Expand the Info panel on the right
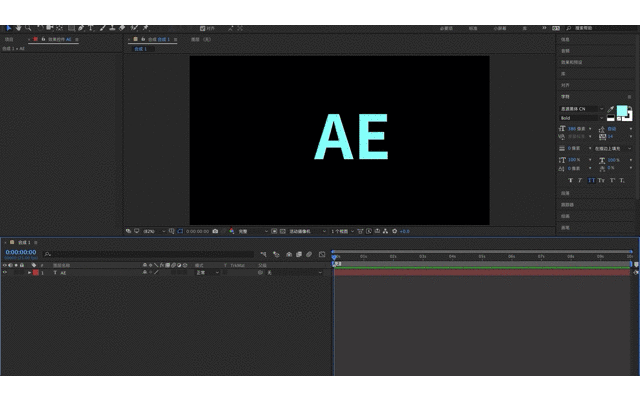The width and height of the screenshot is (640, 400). (565, 40)
